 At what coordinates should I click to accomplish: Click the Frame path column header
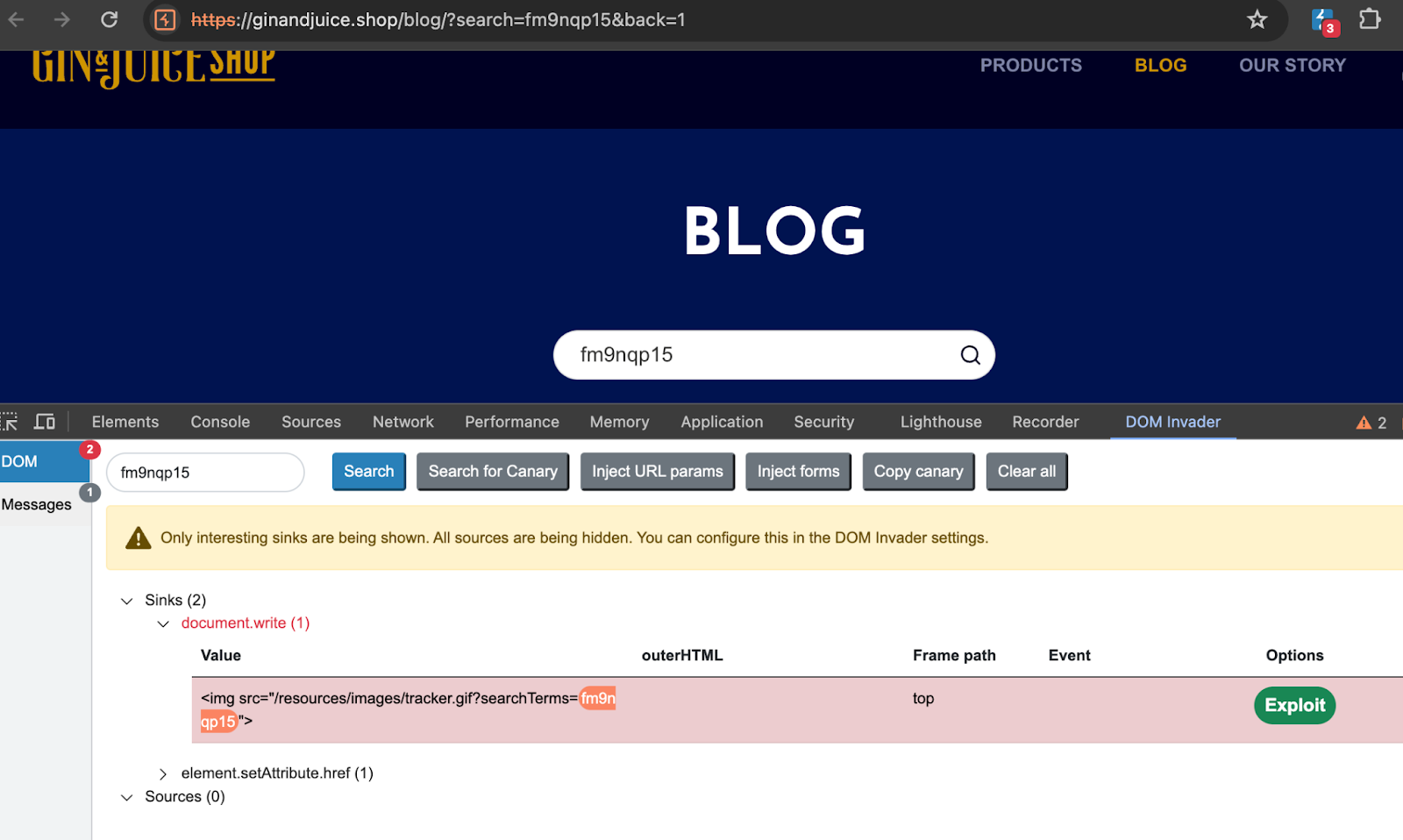tap(954, 656)
